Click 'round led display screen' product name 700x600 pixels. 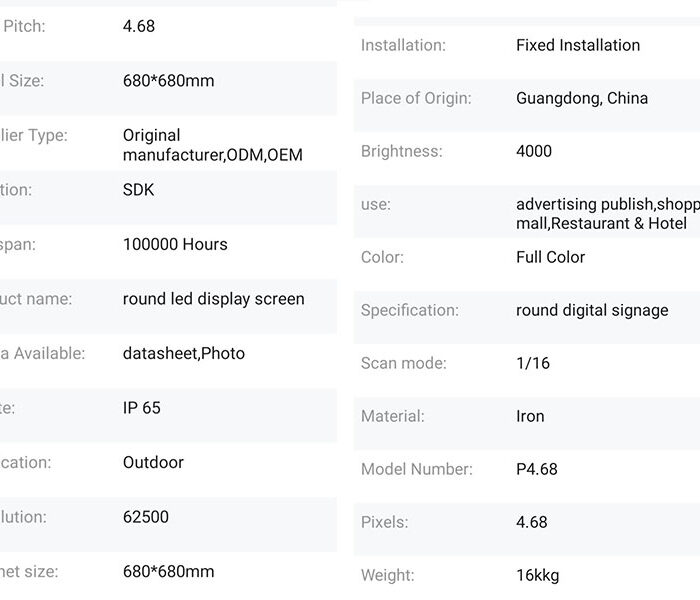click(213, 299)
